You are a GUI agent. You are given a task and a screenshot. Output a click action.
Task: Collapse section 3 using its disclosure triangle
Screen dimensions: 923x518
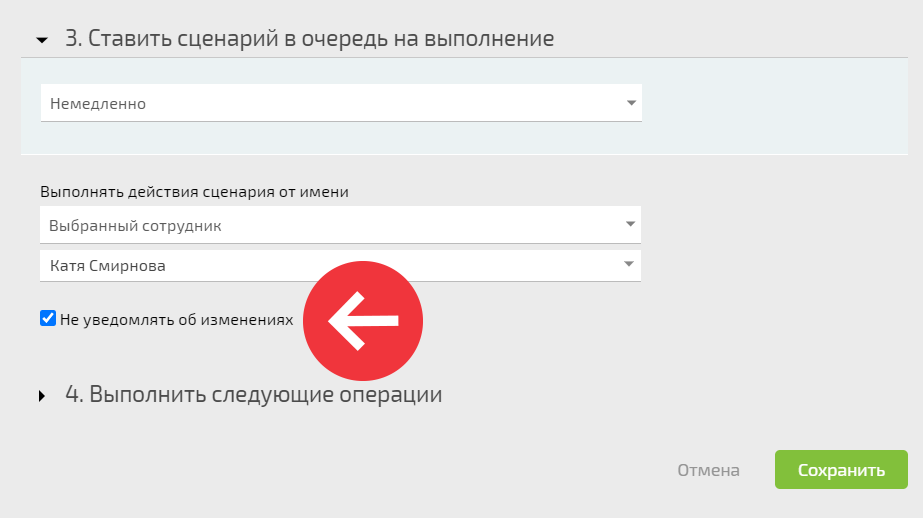(x=42, y=41)
